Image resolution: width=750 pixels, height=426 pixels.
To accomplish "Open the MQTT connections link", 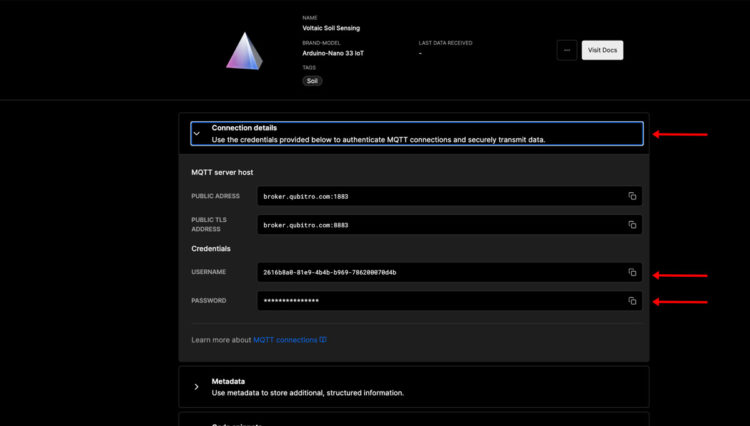I will click(x=284, y=340).
